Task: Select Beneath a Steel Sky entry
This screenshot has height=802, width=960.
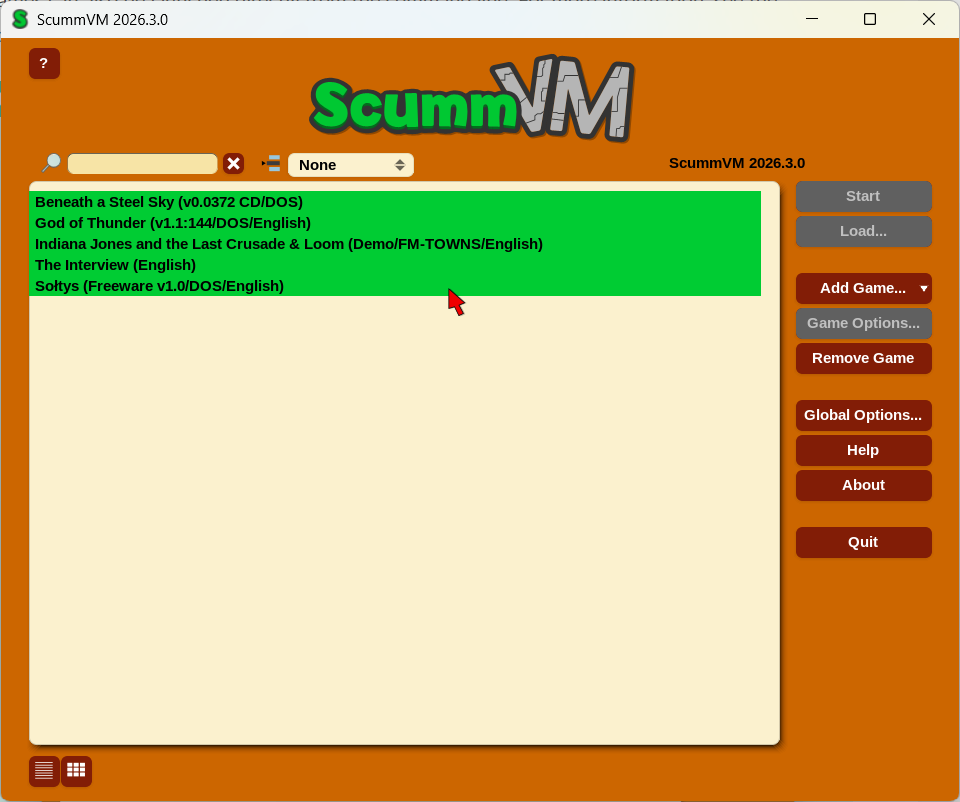Action: click(x=395, y=202)
